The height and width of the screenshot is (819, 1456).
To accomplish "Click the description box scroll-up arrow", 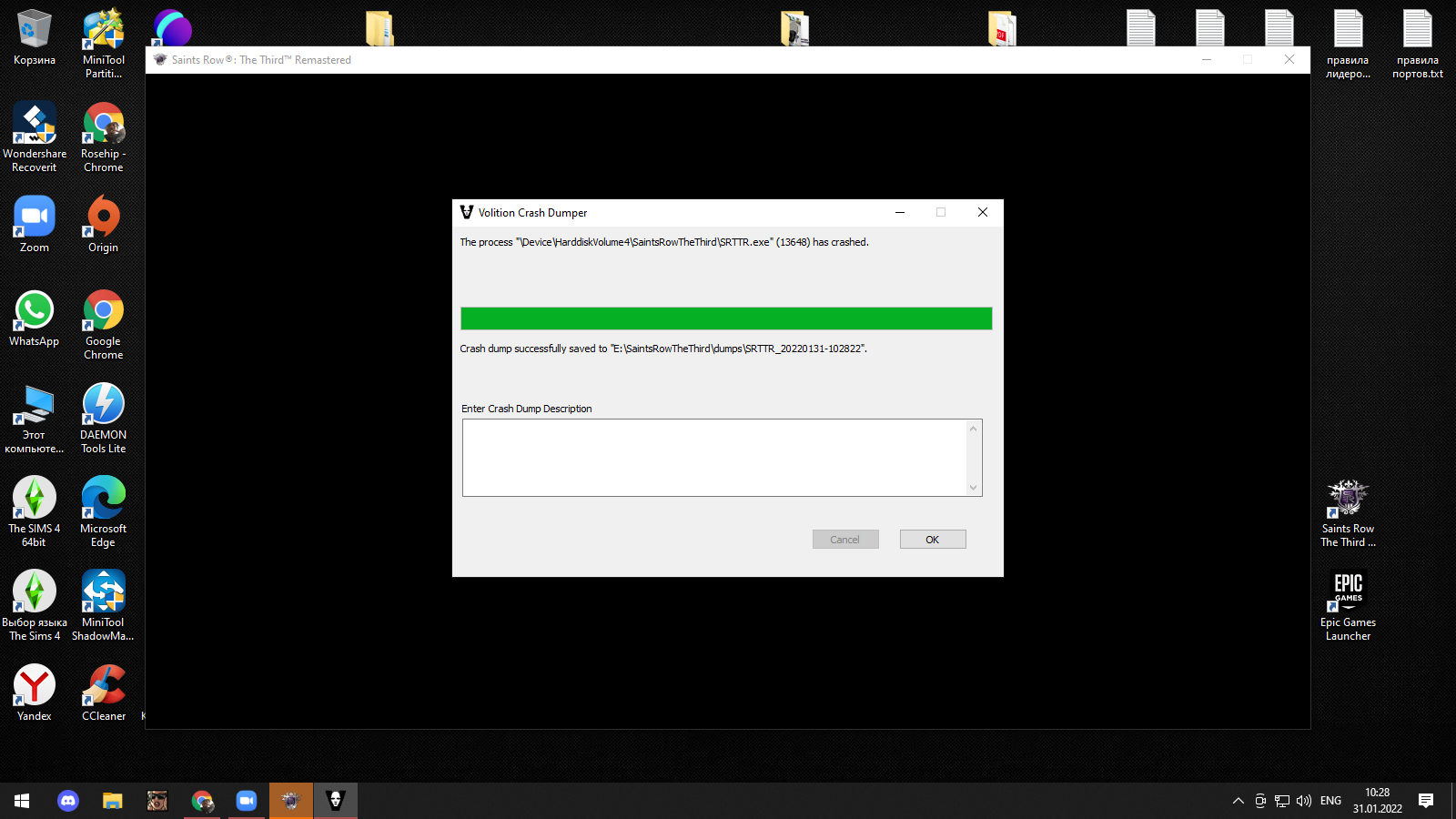I will pyautogui.click(x=974, y=429).
